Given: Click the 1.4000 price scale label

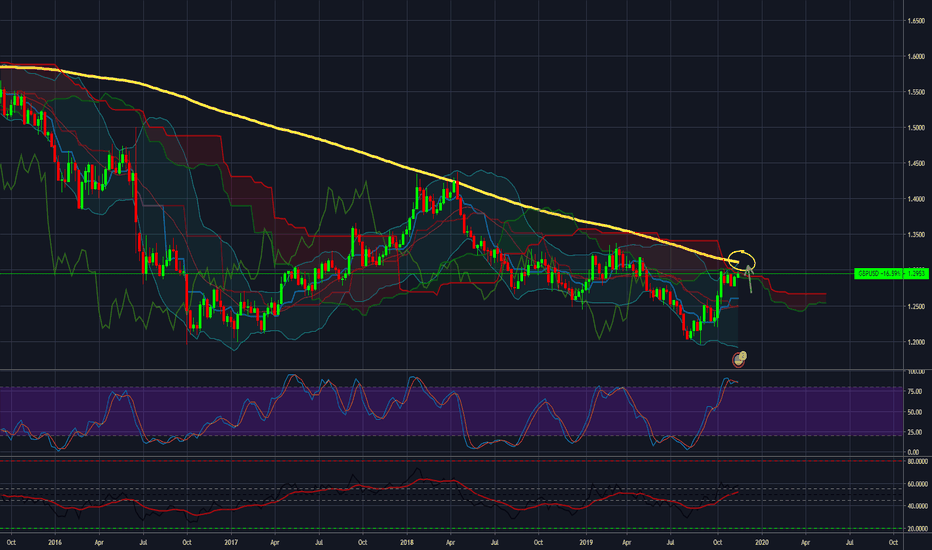Looking at the screenshot, I should (x=914, y=199).
